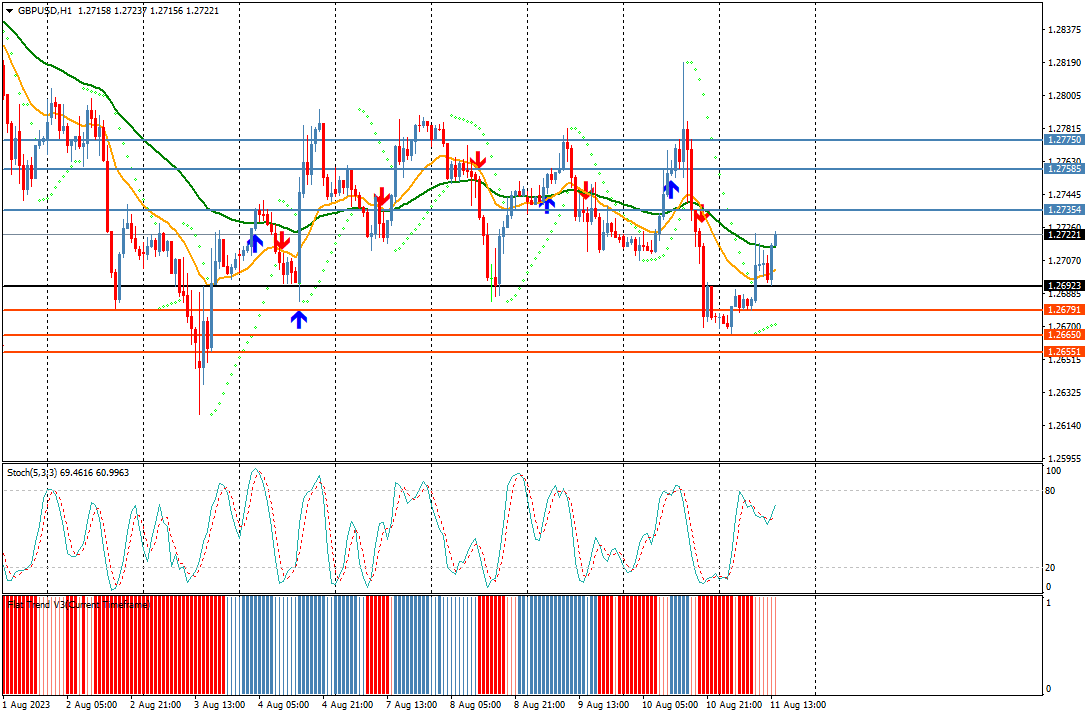The image size is (1088, 716).
Task: Click the 1.27070 value on the price axis
Action: [1064, 261]
